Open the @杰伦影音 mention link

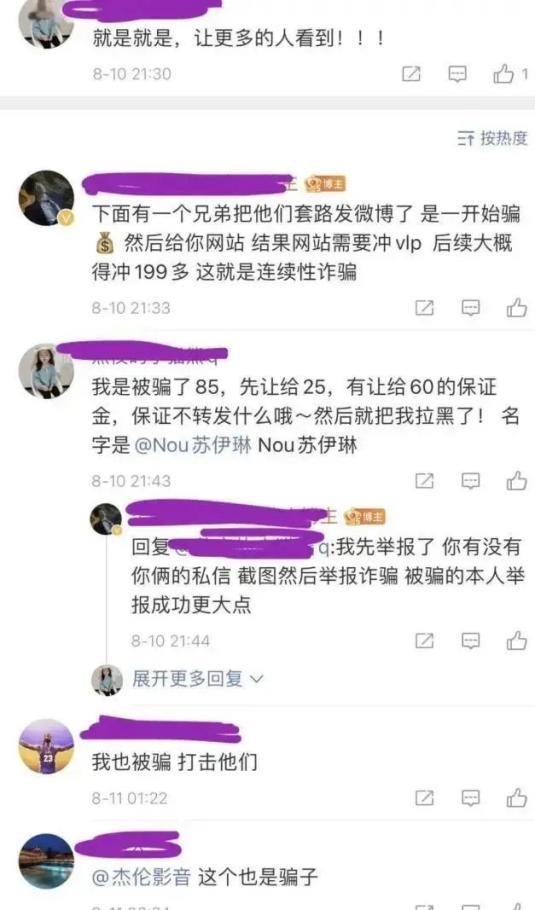[x=141, y=876]
